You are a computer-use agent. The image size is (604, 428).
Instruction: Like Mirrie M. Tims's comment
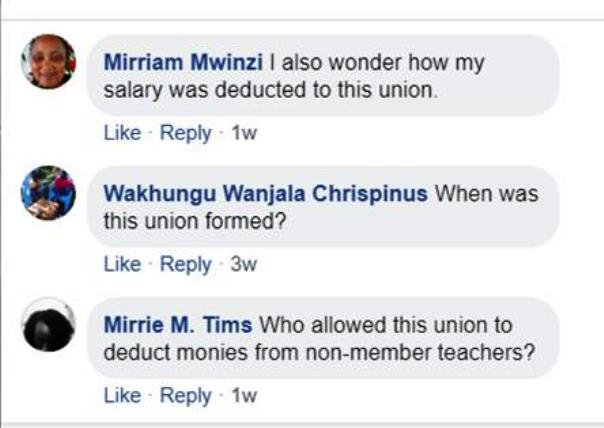click(122, 395)
